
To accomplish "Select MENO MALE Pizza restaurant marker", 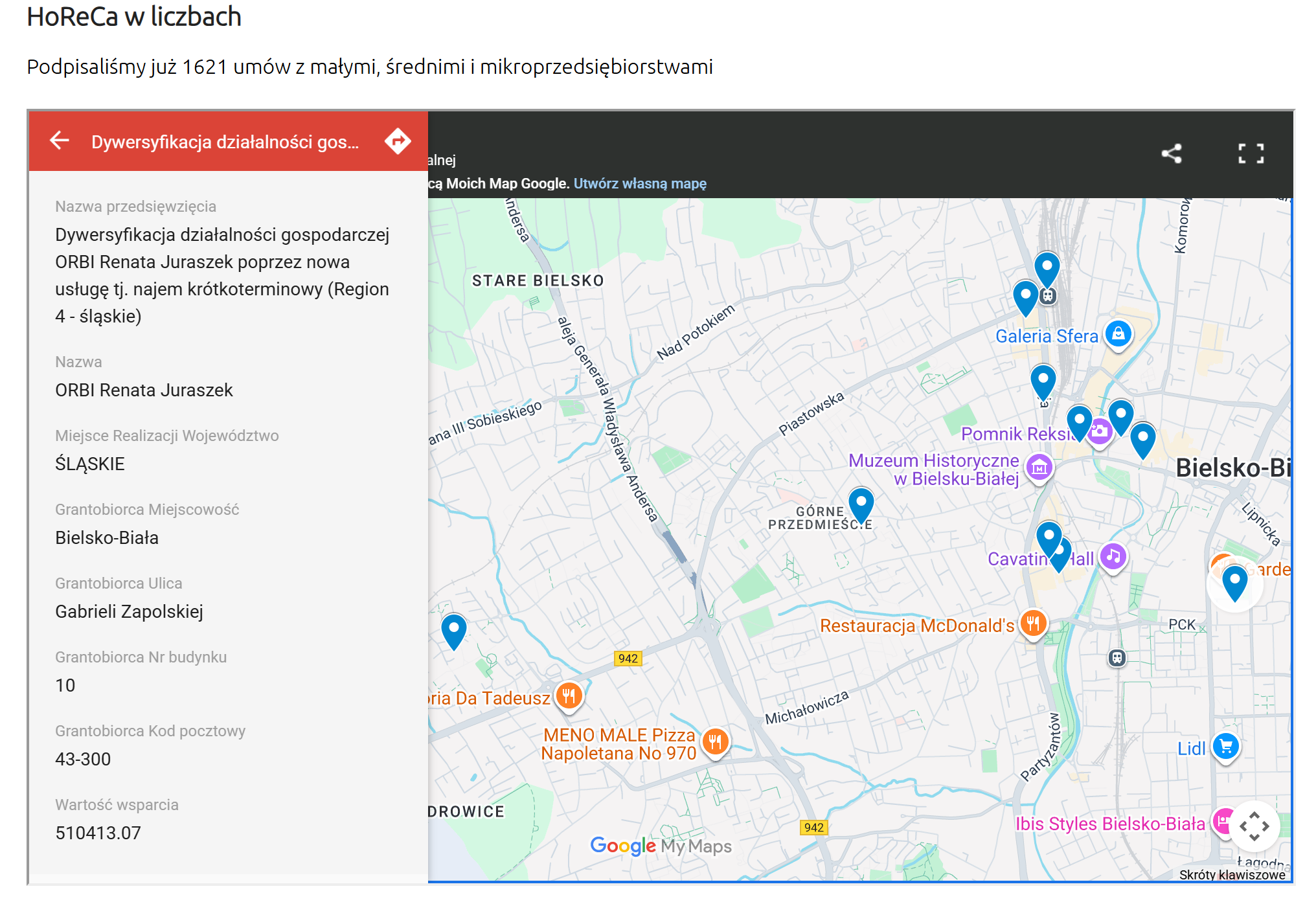I will point(715,741).
